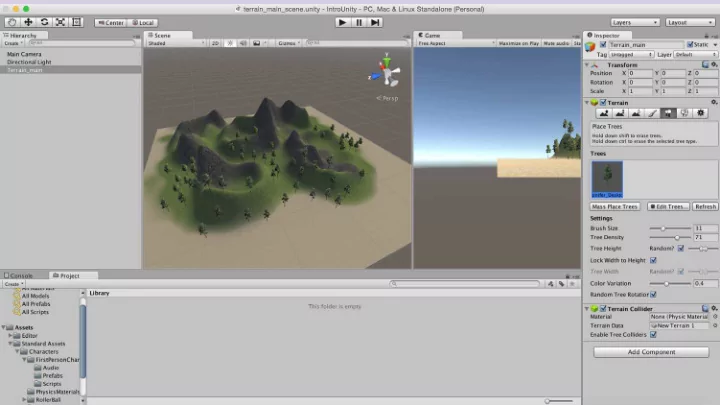
Task: Open the Layer Default dropdown
Action: [x=696, y=55]
